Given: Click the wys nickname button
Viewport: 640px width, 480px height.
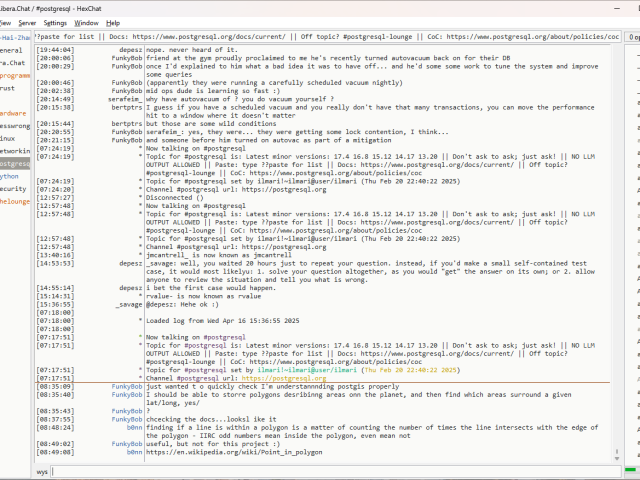Looking at the screenshot, I should coord(43,470).
